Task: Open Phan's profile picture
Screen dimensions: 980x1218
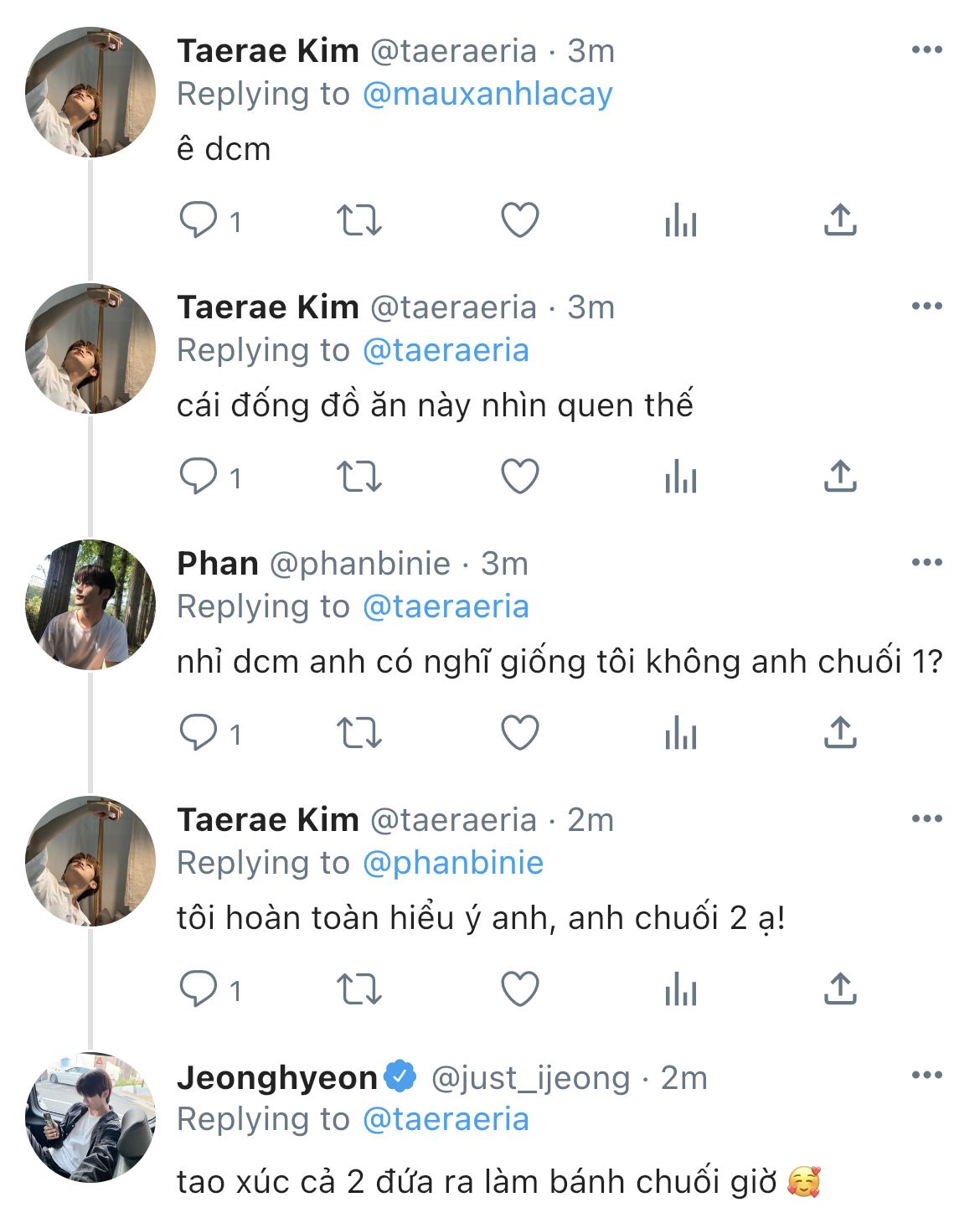Action: 90,605
